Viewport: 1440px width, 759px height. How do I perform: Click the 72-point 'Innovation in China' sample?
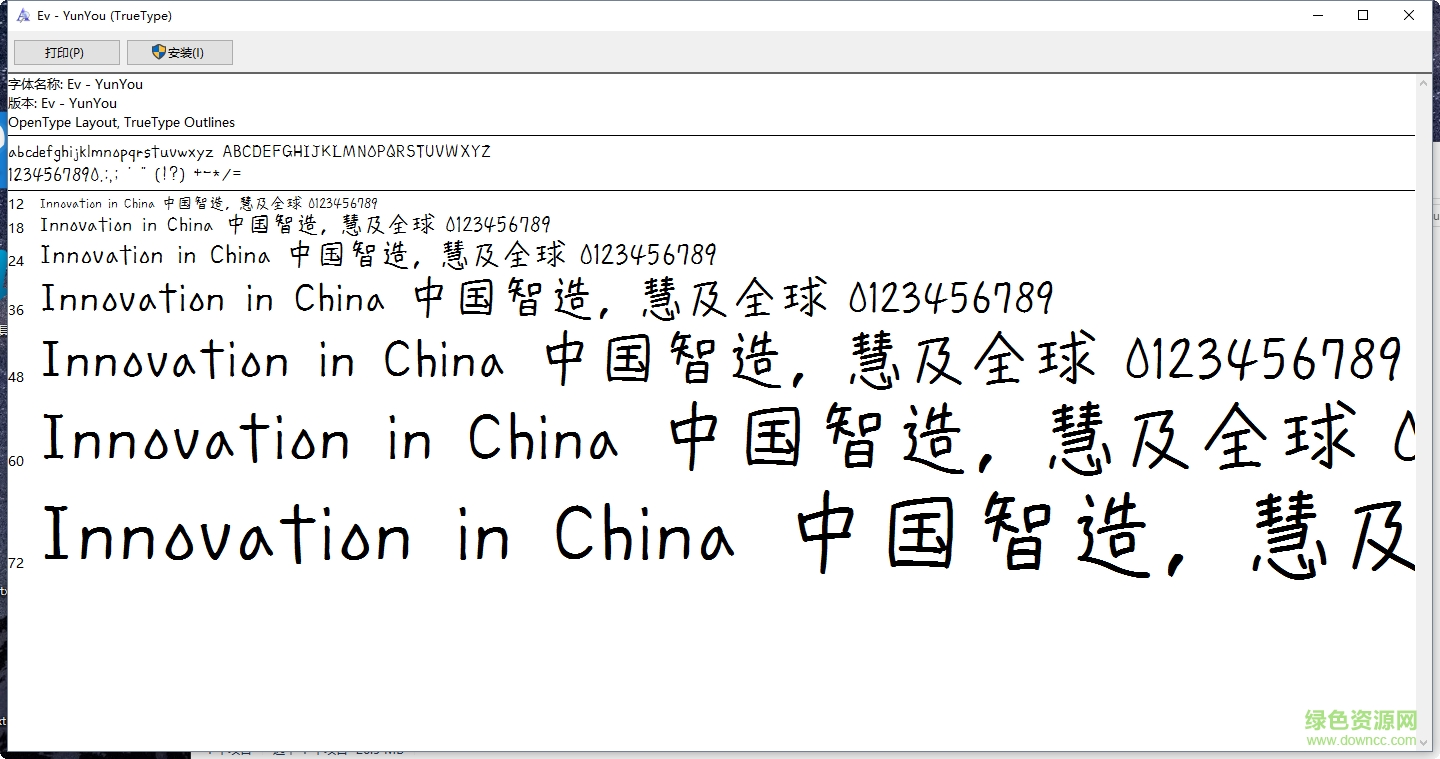tap(388, 532)
